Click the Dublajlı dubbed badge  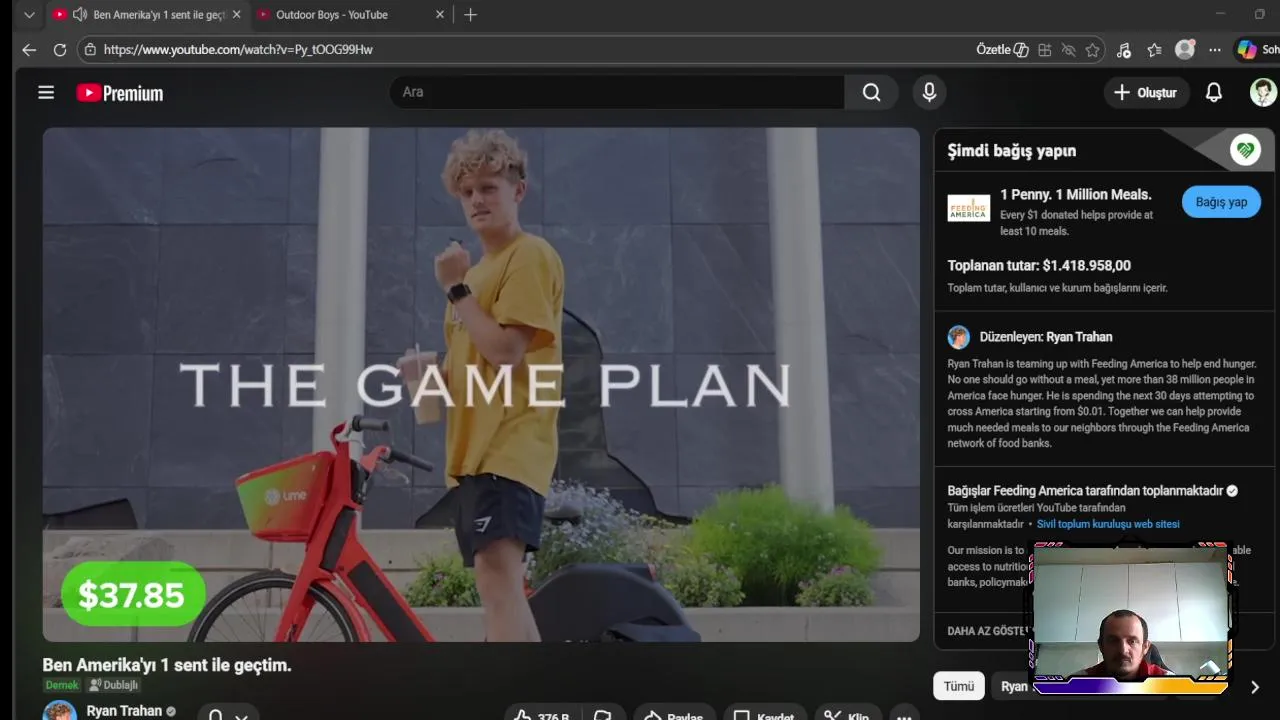tap(113, 685)
